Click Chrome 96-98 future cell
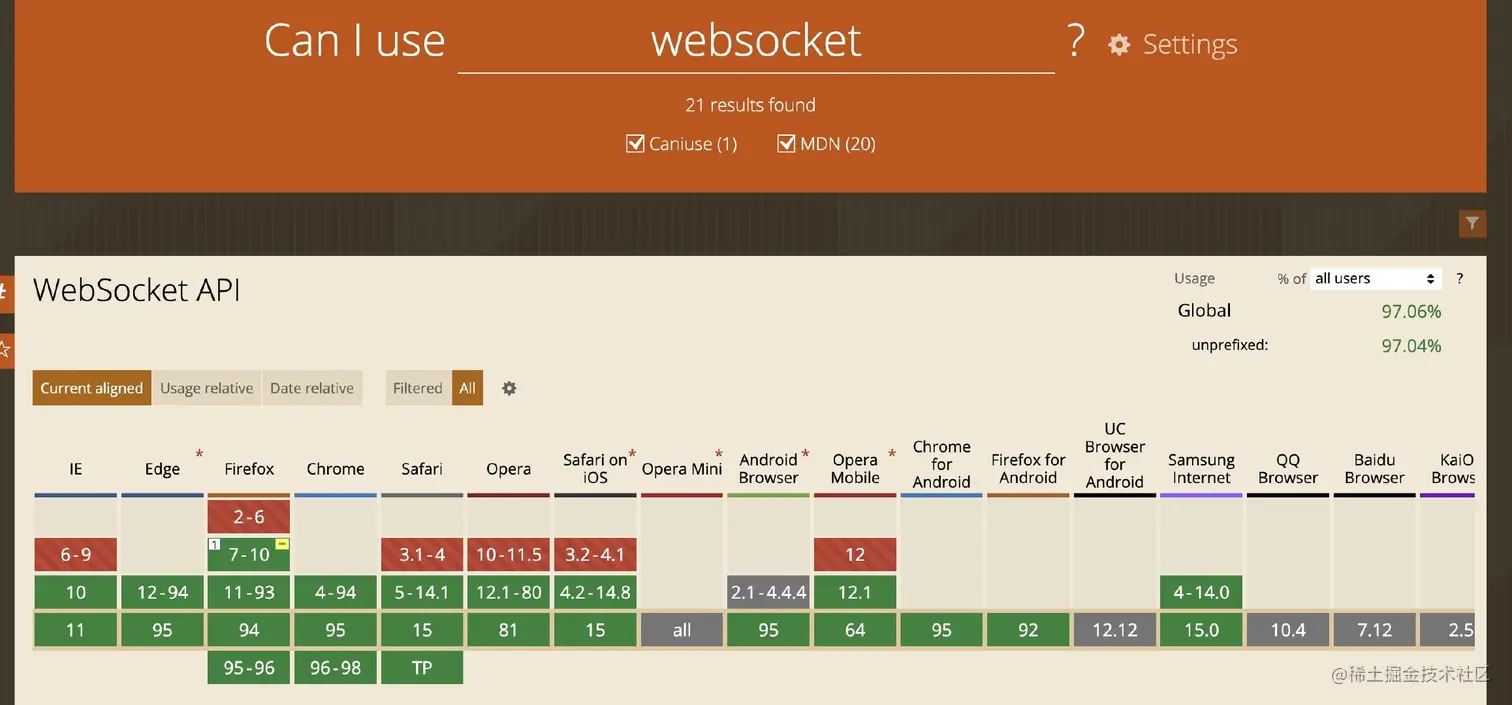The width and height of the screenshot is (1512, 705). pos(335,667)
